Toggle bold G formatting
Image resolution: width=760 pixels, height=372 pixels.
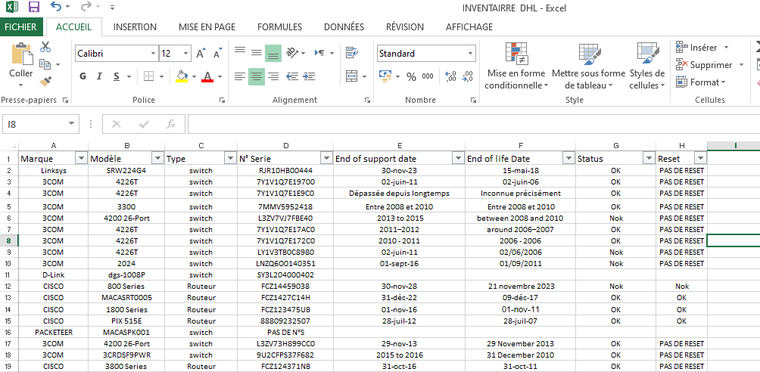click(83, 77)
